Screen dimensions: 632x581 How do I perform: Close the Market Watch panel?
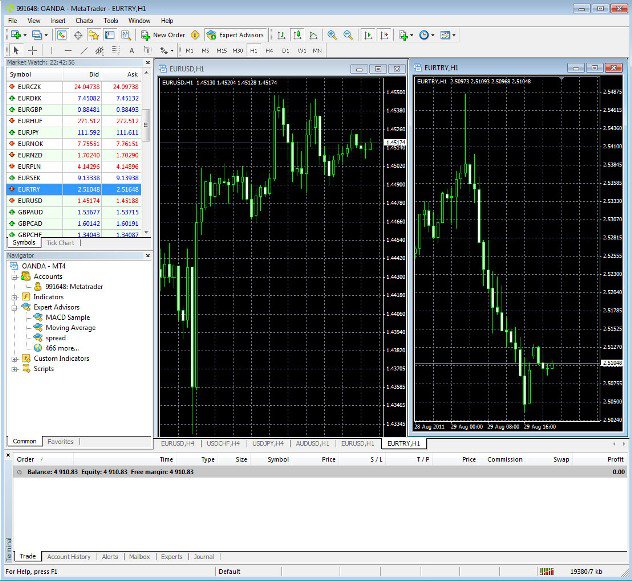(148, 62)
